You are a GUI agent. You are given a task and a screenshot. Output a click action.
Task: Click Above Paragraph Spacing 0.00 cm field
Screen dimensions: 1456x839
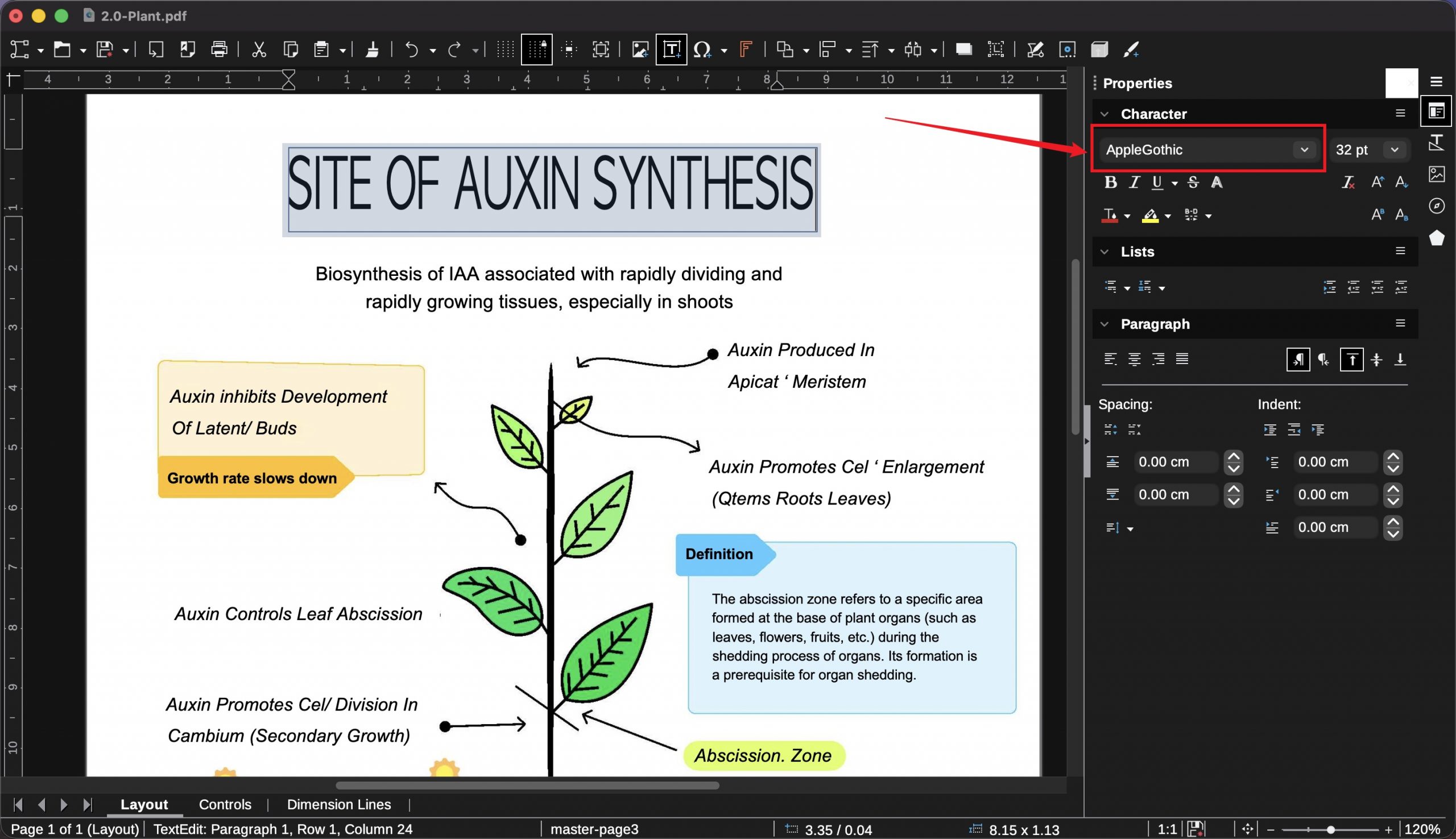[1176, 462]
